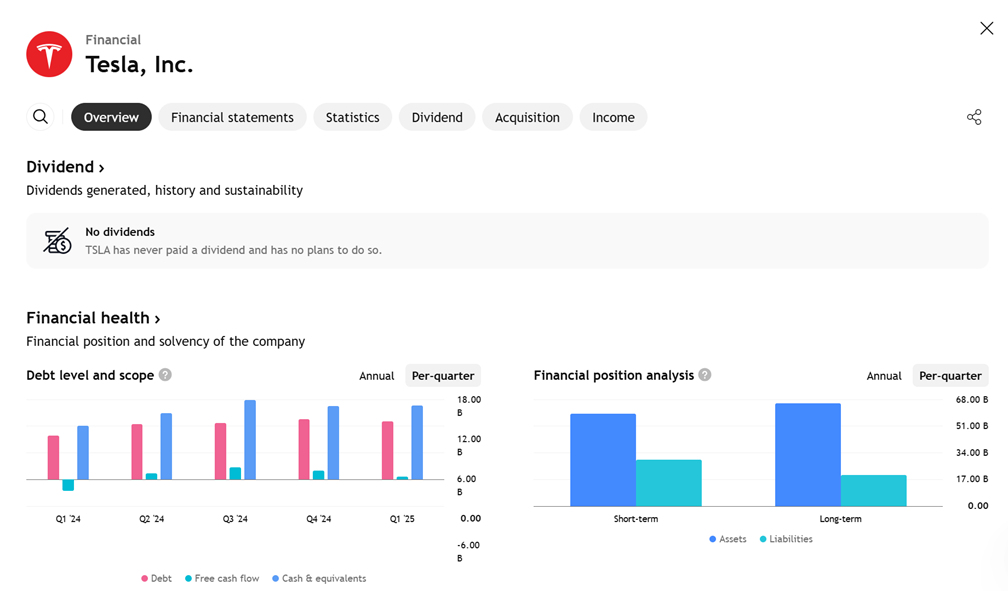
Task: Select Per-quarter for Debt level chart
Action: [443, 376]
